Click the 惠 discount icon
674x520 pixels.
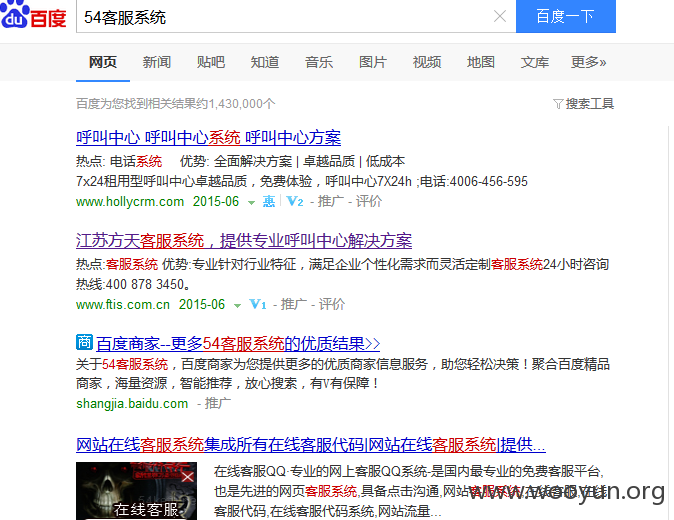[269, 201]
